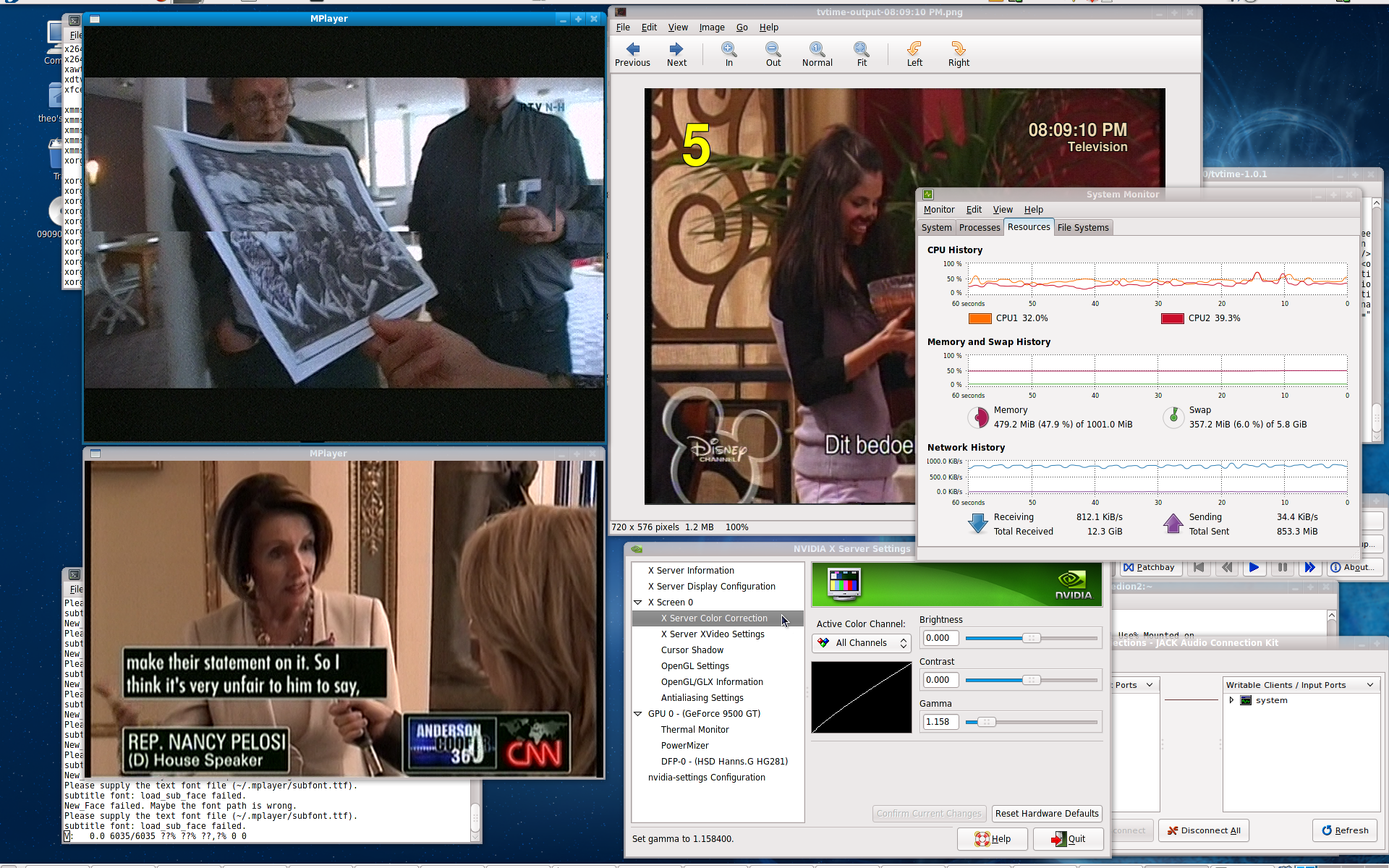Click the Contrast slider handle

coord(1032,680)
